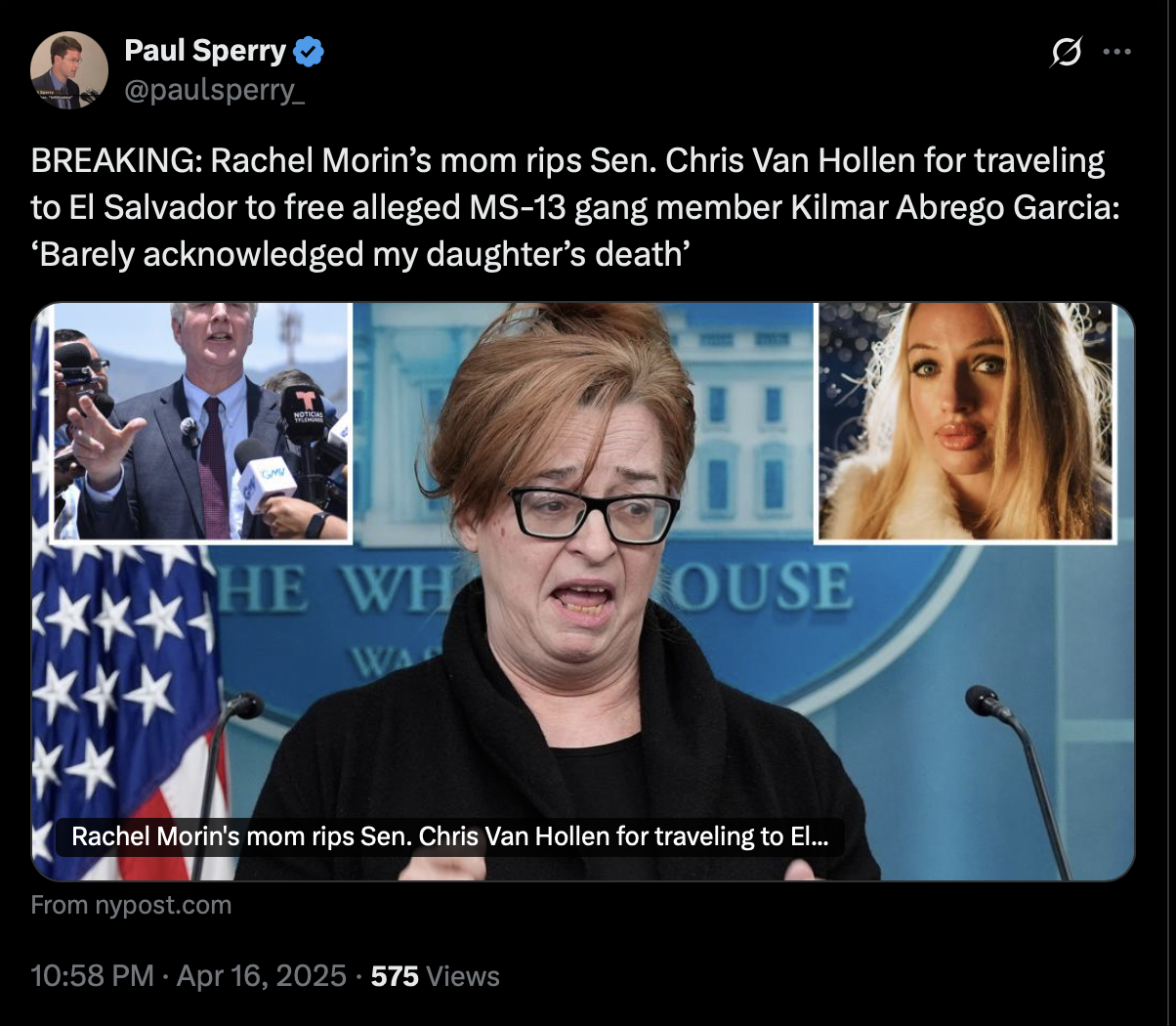Follow the 'From nypost.com' source link
1176x1026 pixels.
pyautogui.click(x=131, y=905)
